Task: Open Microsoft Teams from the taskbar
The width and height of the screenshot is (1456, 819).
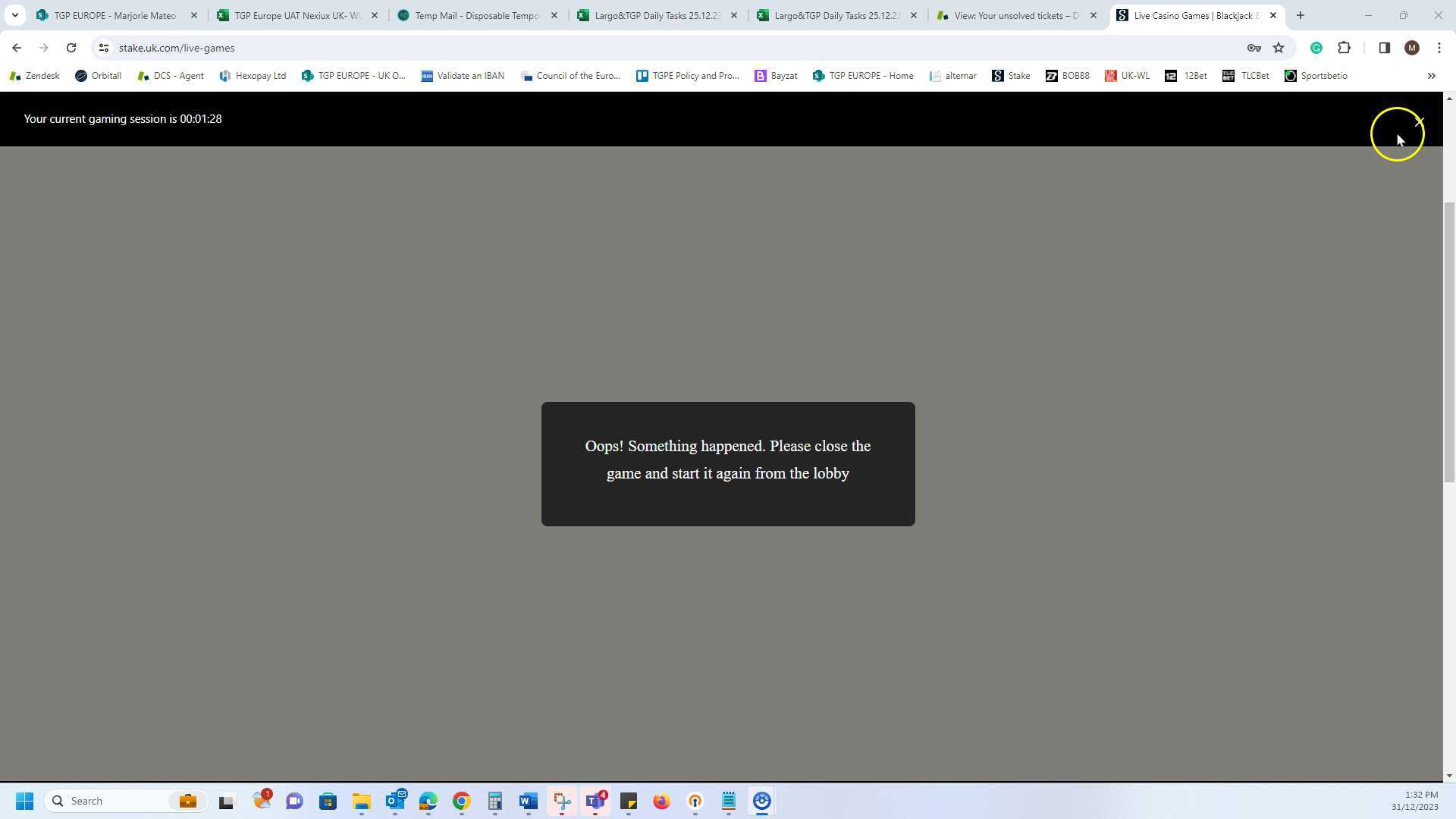Action: (595, 802)
